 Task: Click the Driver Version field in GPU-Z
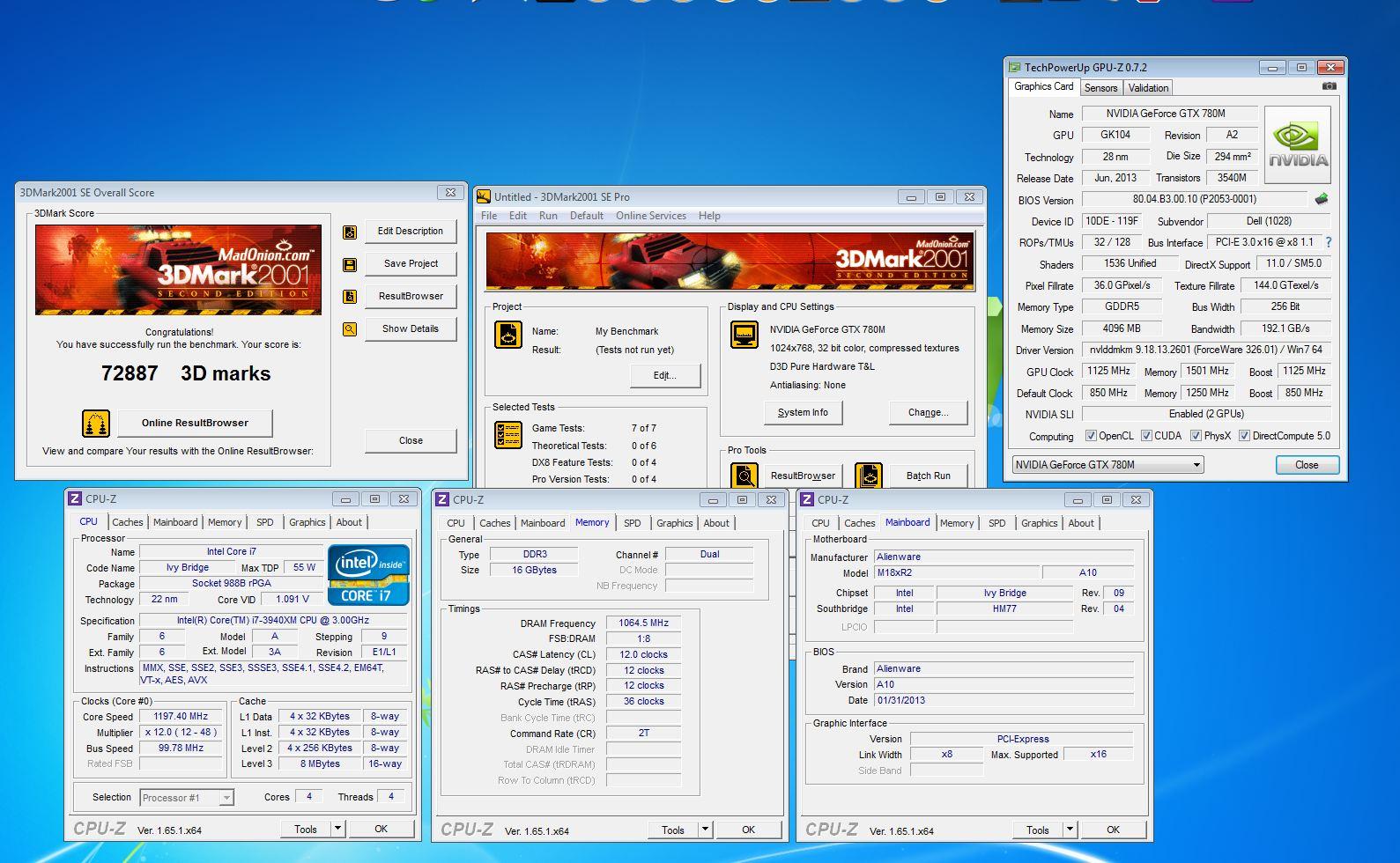1206,350
